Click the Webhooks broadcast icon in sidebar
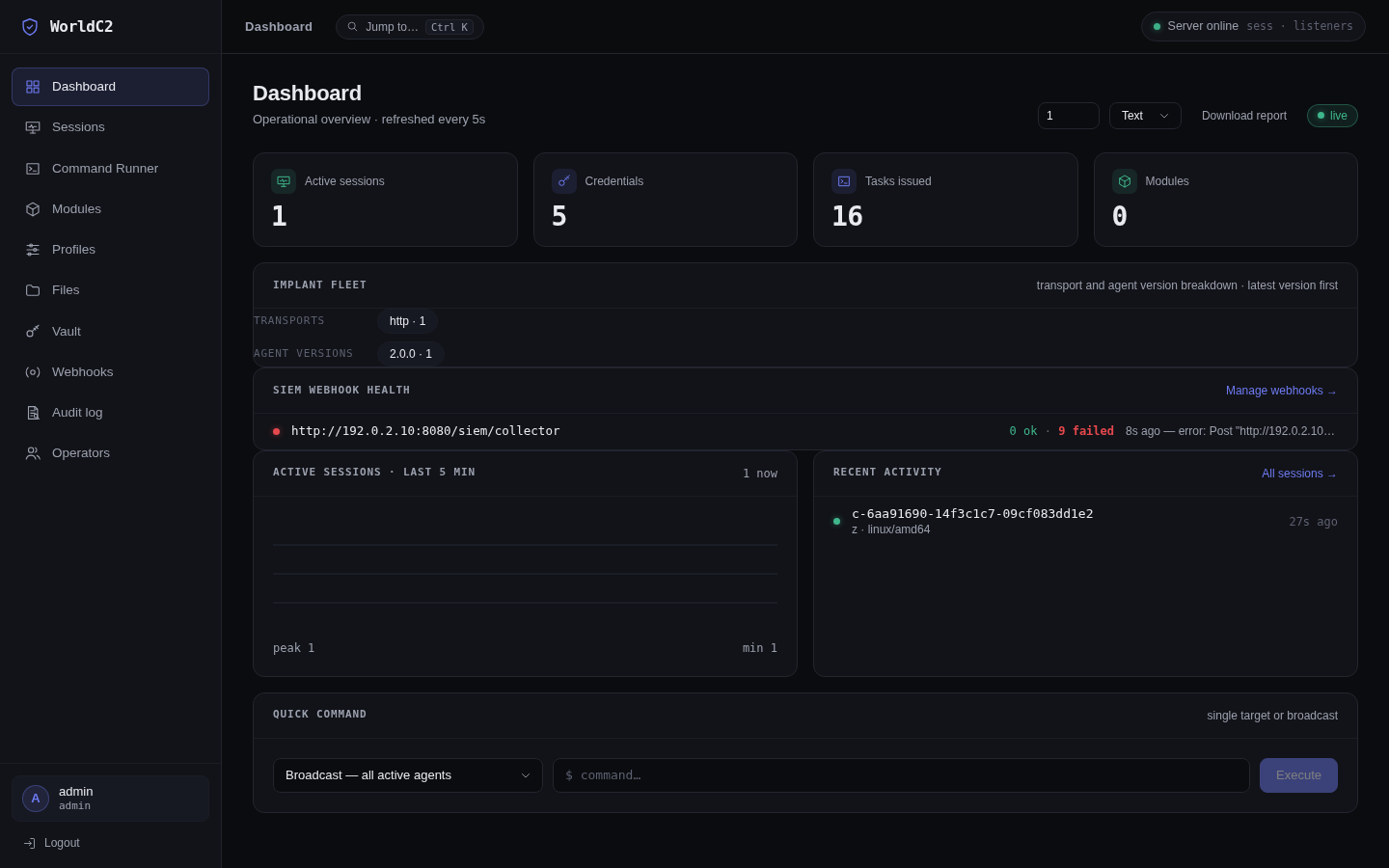Image resolution: width=1389 pixels, height=868 pixels. tap(33, 372)
